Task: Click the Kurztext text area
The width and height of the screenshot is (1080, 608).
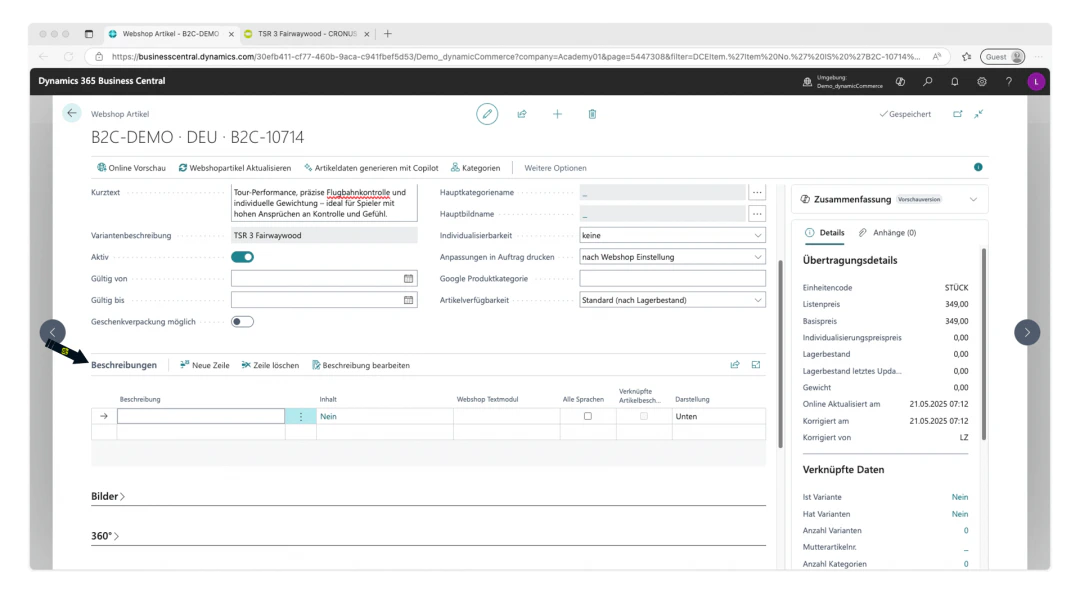Action: coord(324,203)
